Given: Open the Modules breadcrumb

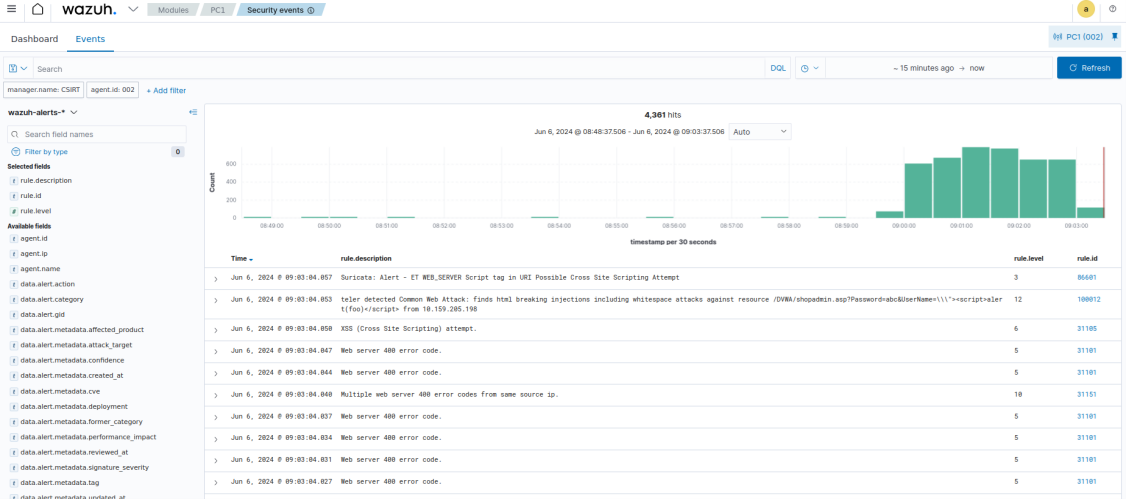Looking at the screenshot, I should point(173,10).
